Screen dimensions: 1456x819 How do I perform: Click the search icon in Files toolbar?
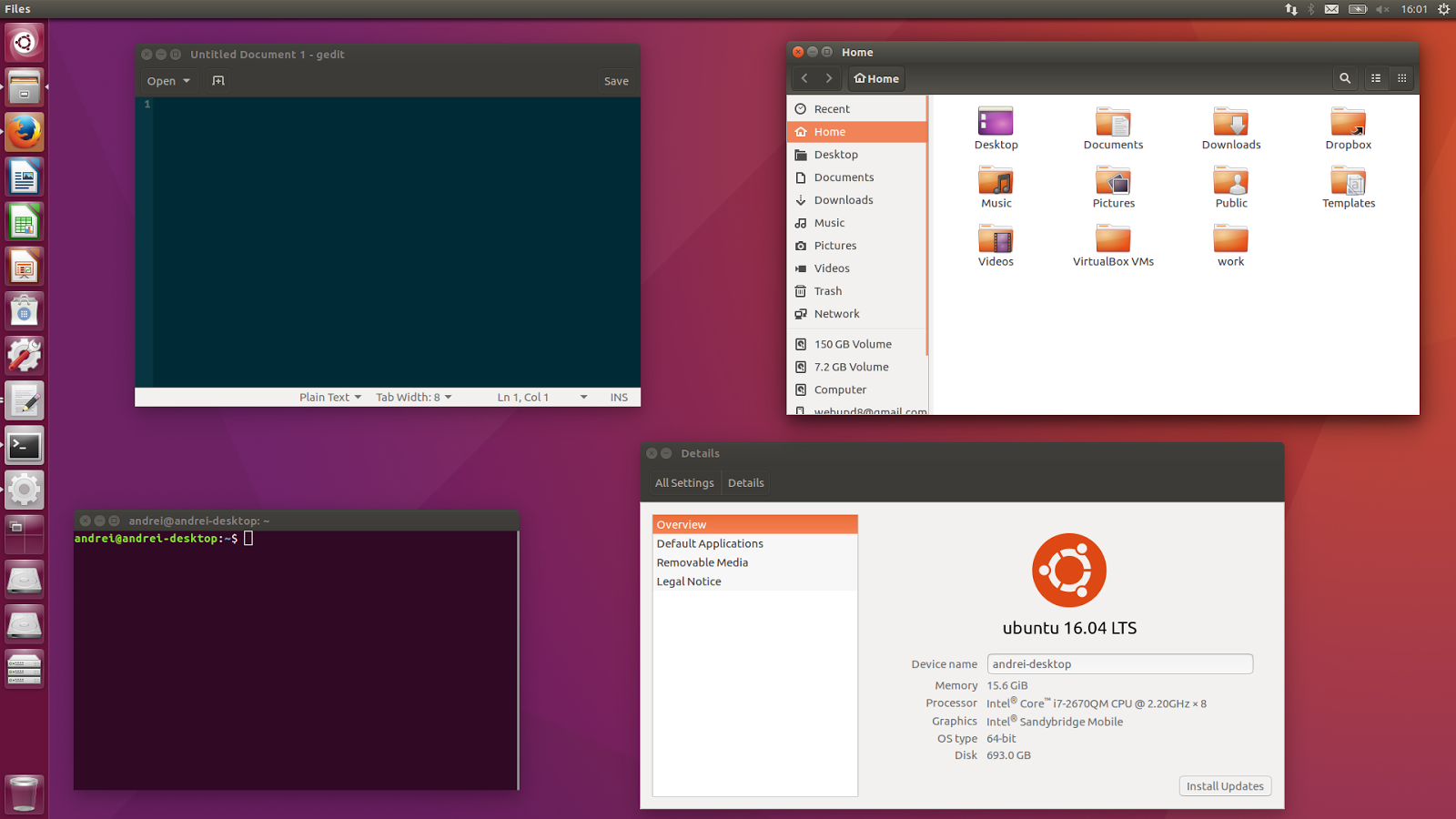pos(1345,78)
